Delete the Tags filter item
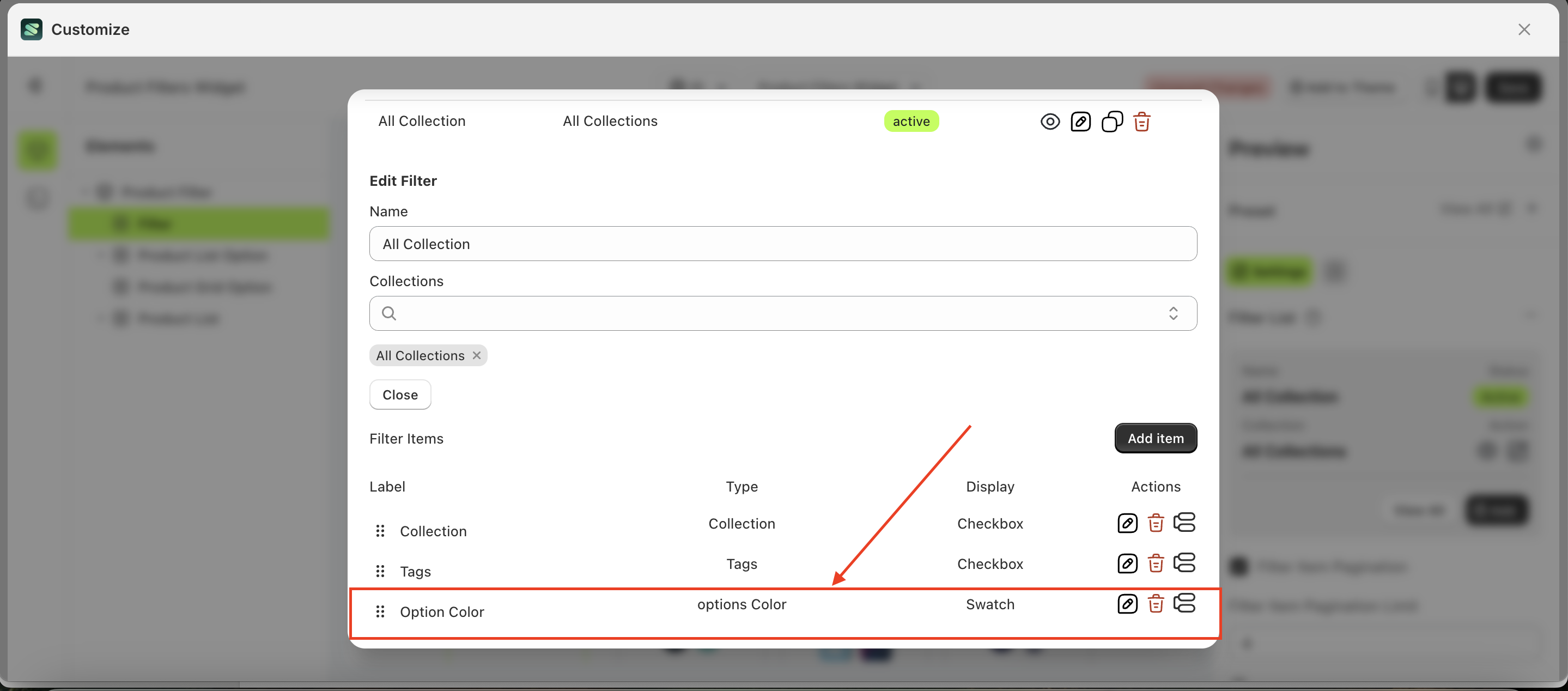Viewport: 1568px width, 691px height. (1156, 563)
